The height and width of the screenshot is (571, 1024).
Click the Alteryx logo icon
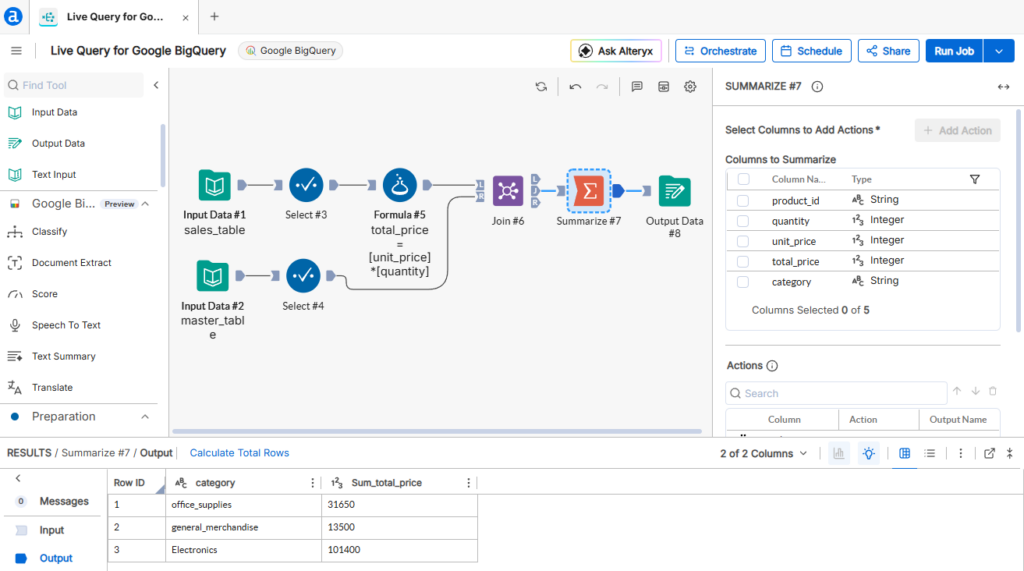[x=13, y=16]
